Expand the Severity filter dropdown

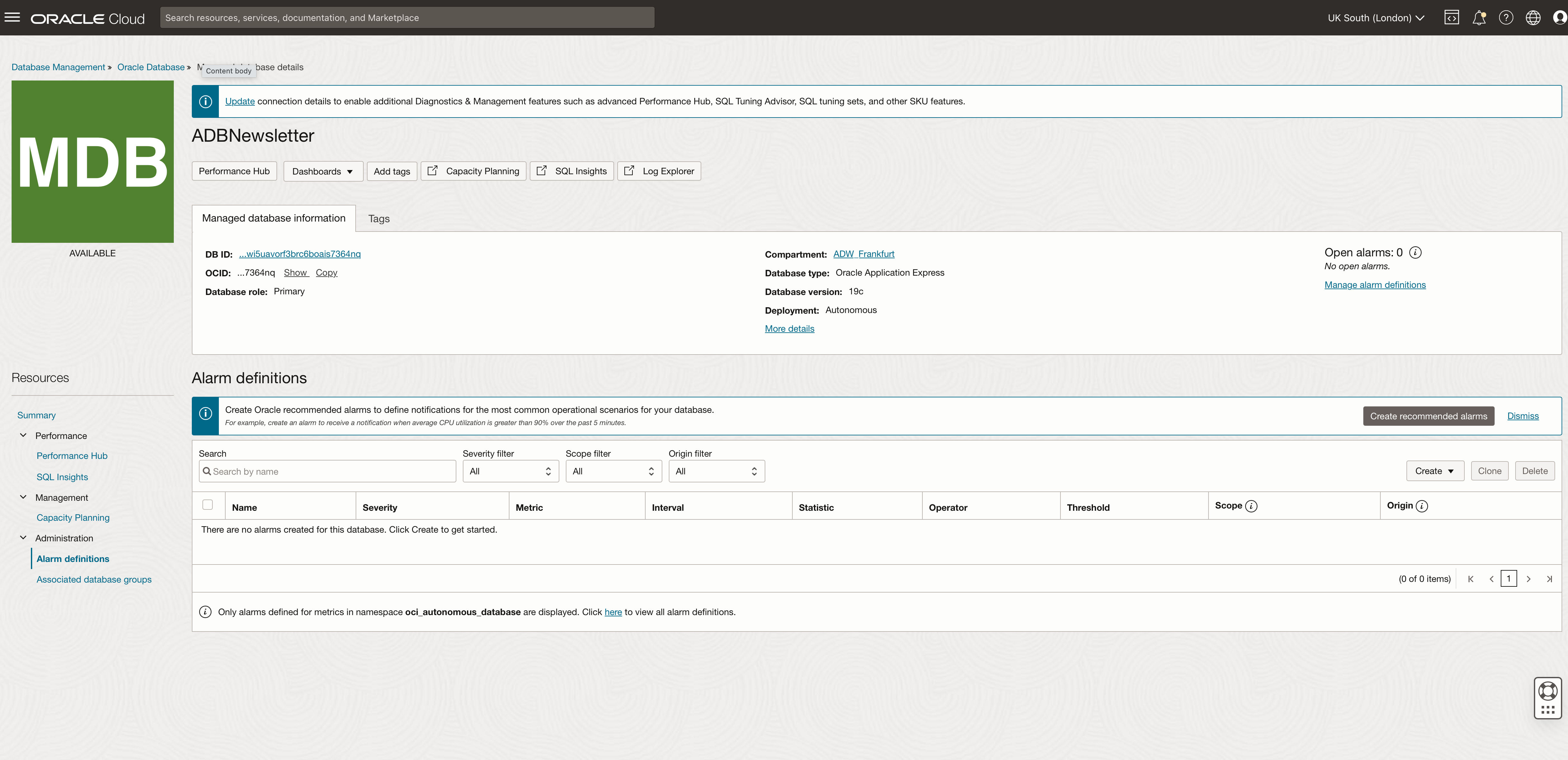[510, 471]
